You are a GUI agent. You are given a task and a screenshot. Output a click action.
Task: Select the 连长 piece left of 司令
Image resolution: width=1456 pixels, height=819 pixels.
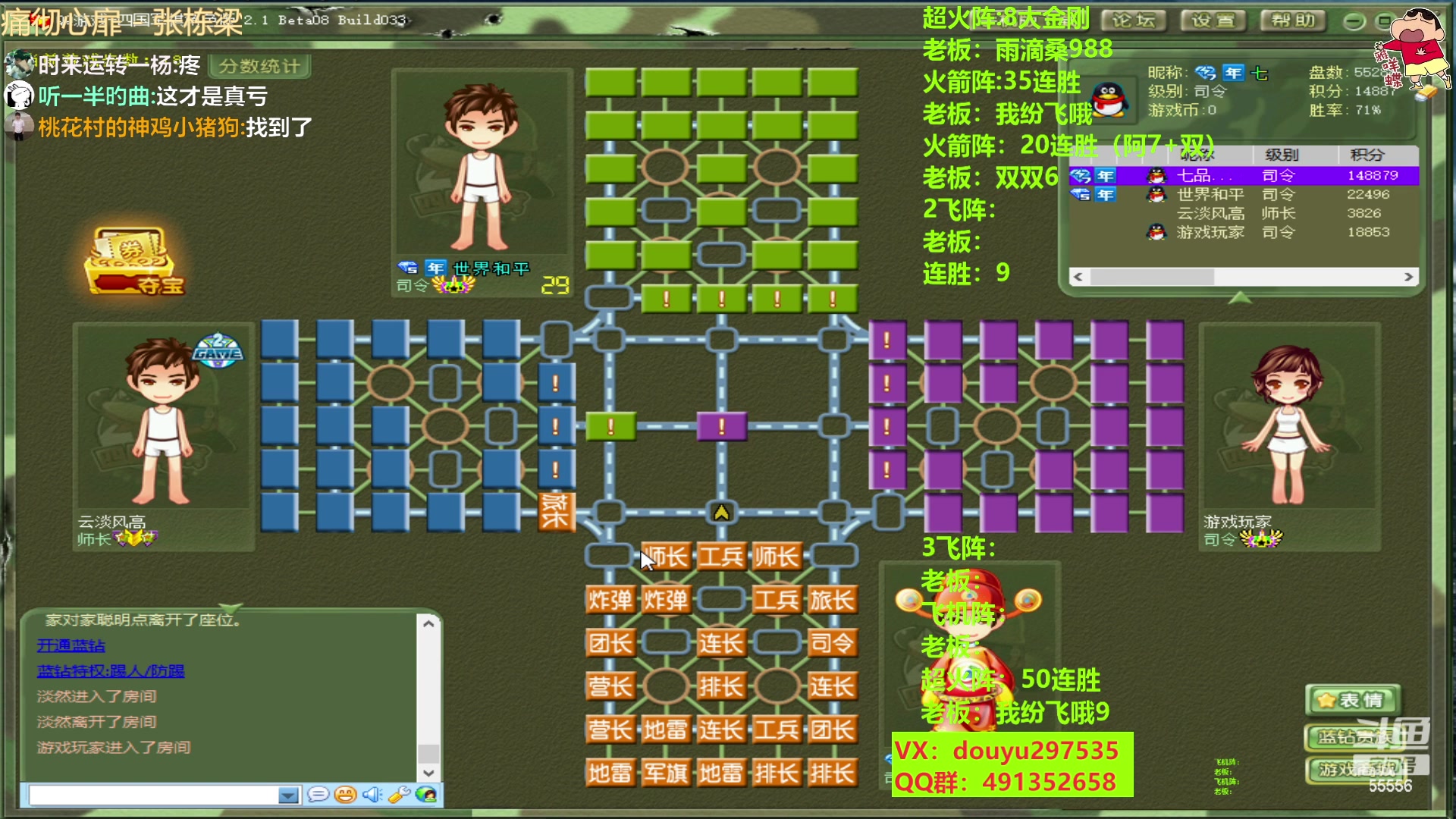click(x=721, y=643)
